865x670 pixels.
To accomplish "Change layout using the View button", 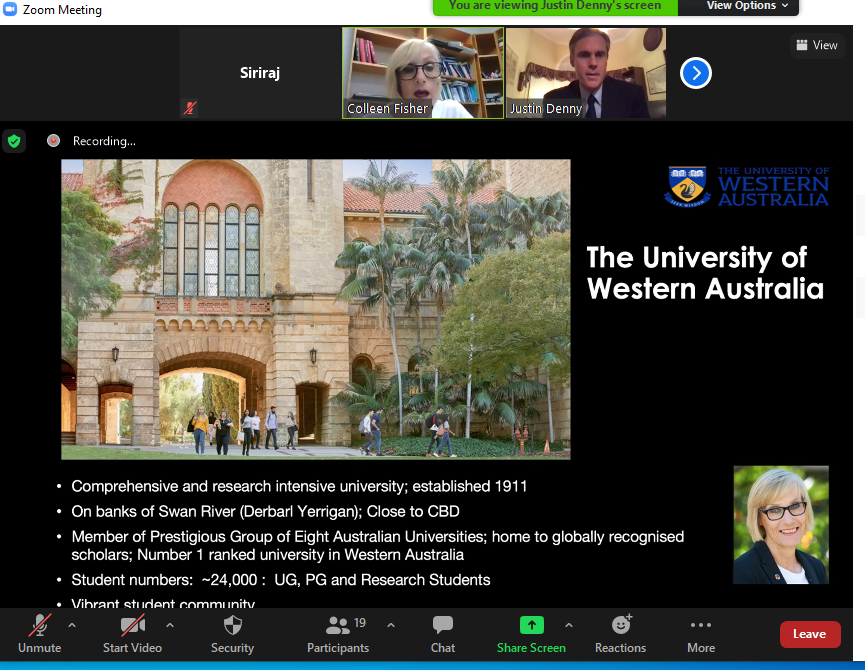I will click(x=816, y=45).
